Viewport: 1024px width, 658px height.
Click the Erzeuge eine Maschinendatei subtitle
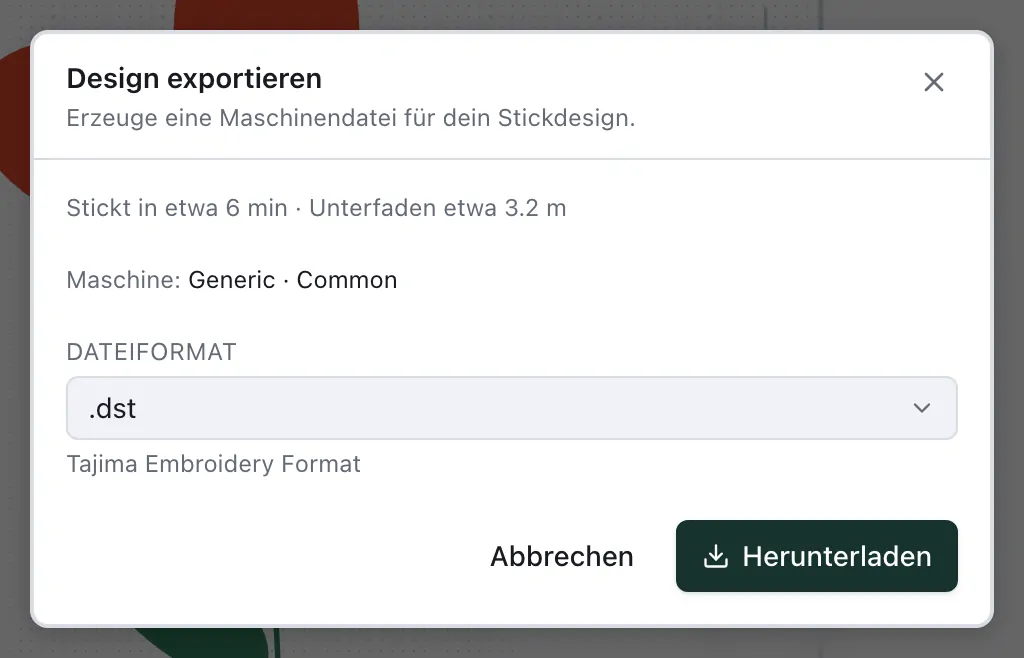click(x=351, y=118)
